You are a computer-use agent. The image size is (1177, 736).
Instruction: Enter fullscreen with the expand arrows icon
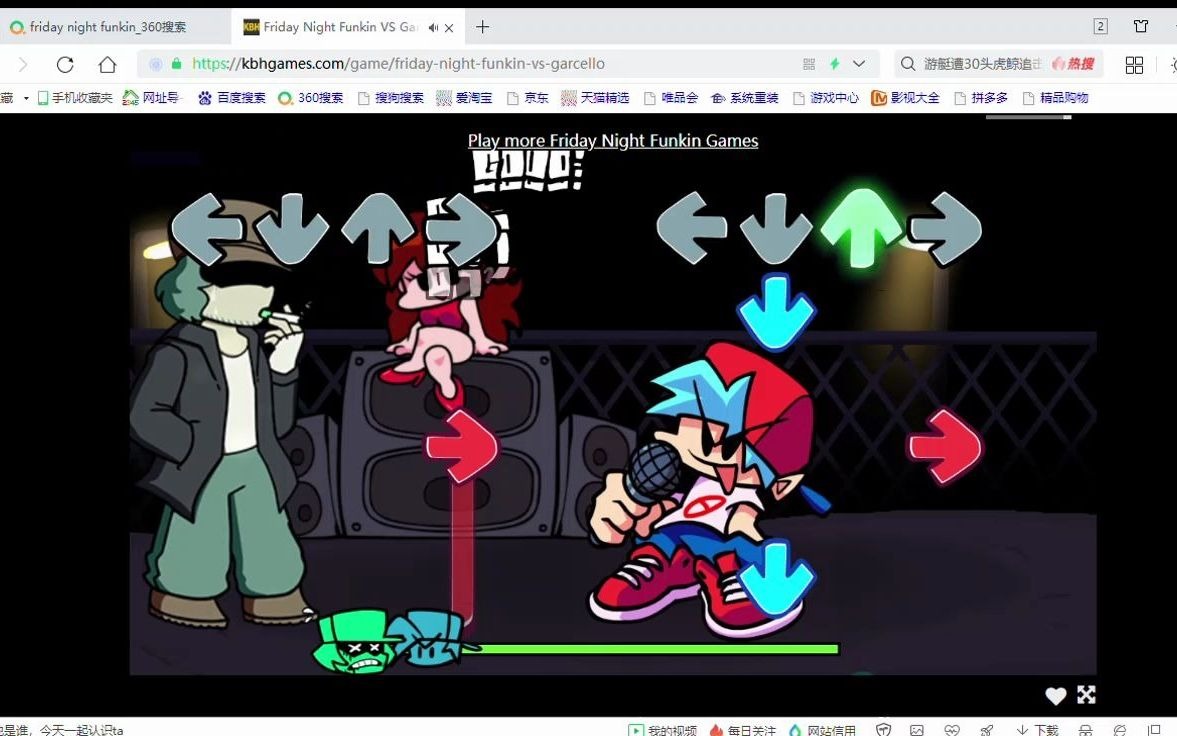tap(1086, 695)
